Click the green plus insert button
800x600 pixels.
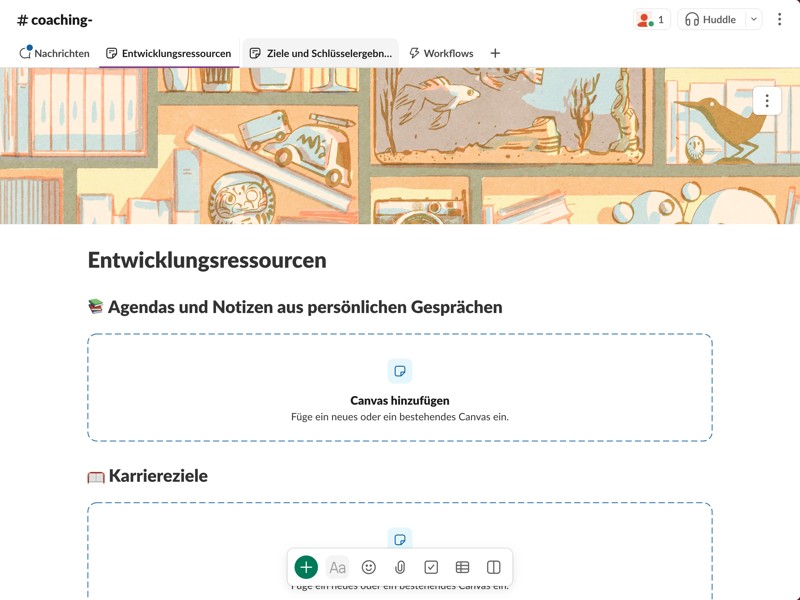[x=306, y=567]
